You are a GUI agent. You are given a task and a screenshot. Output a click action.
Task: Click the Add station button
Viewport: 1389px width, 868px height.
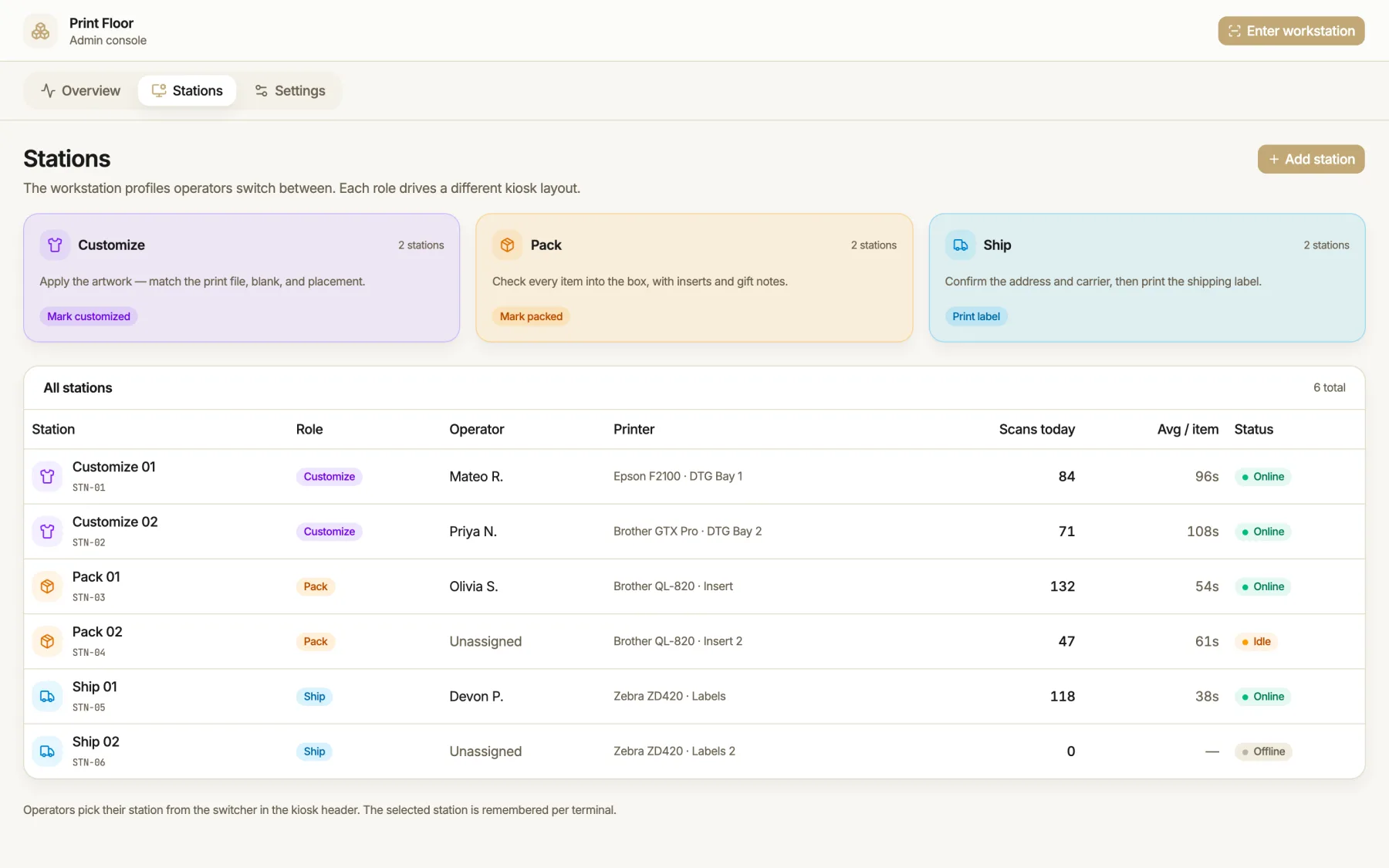point(1311,159)
